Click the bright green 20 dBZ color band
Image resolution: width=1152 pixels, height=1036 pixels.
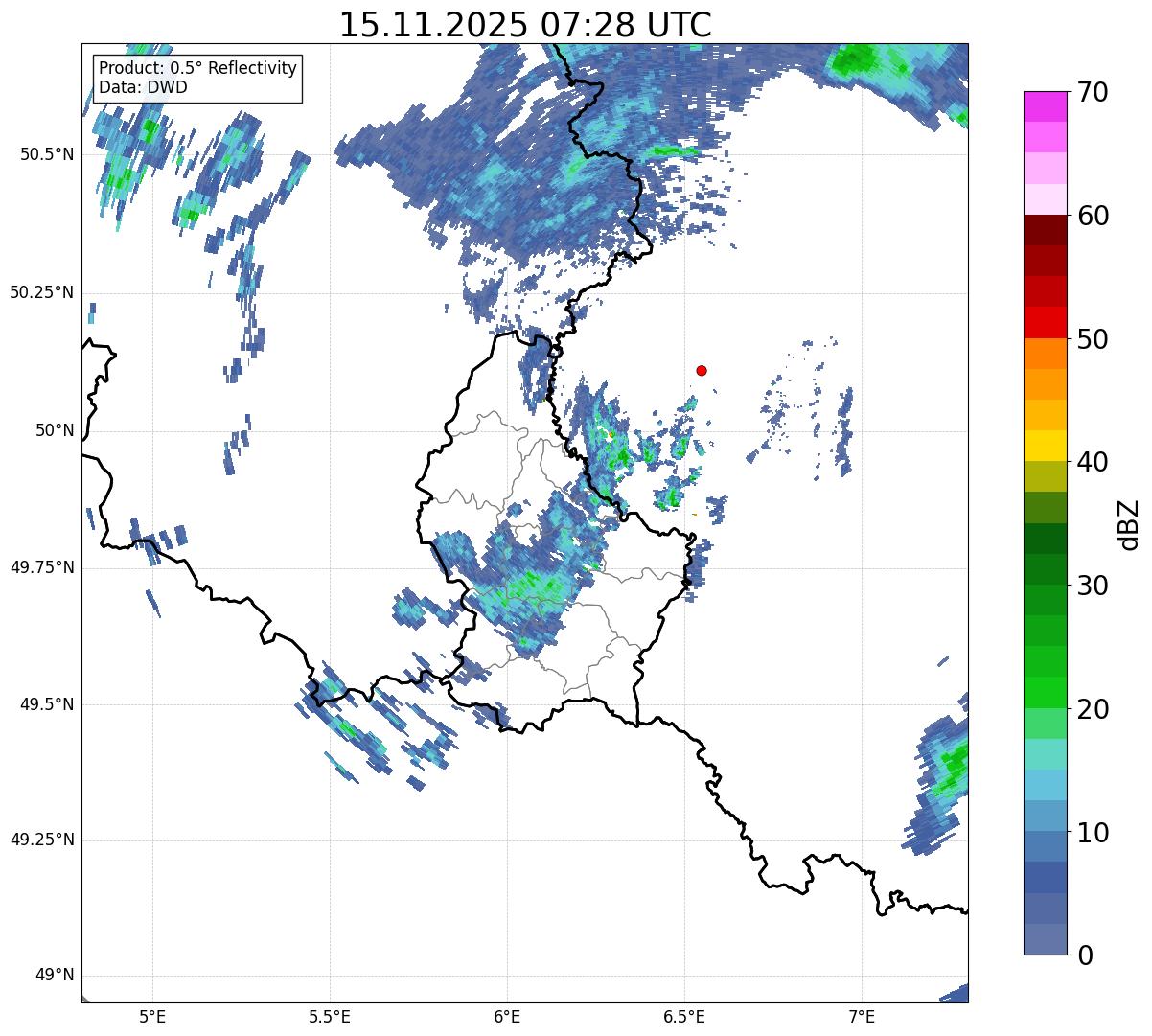tap(1045, 692)
